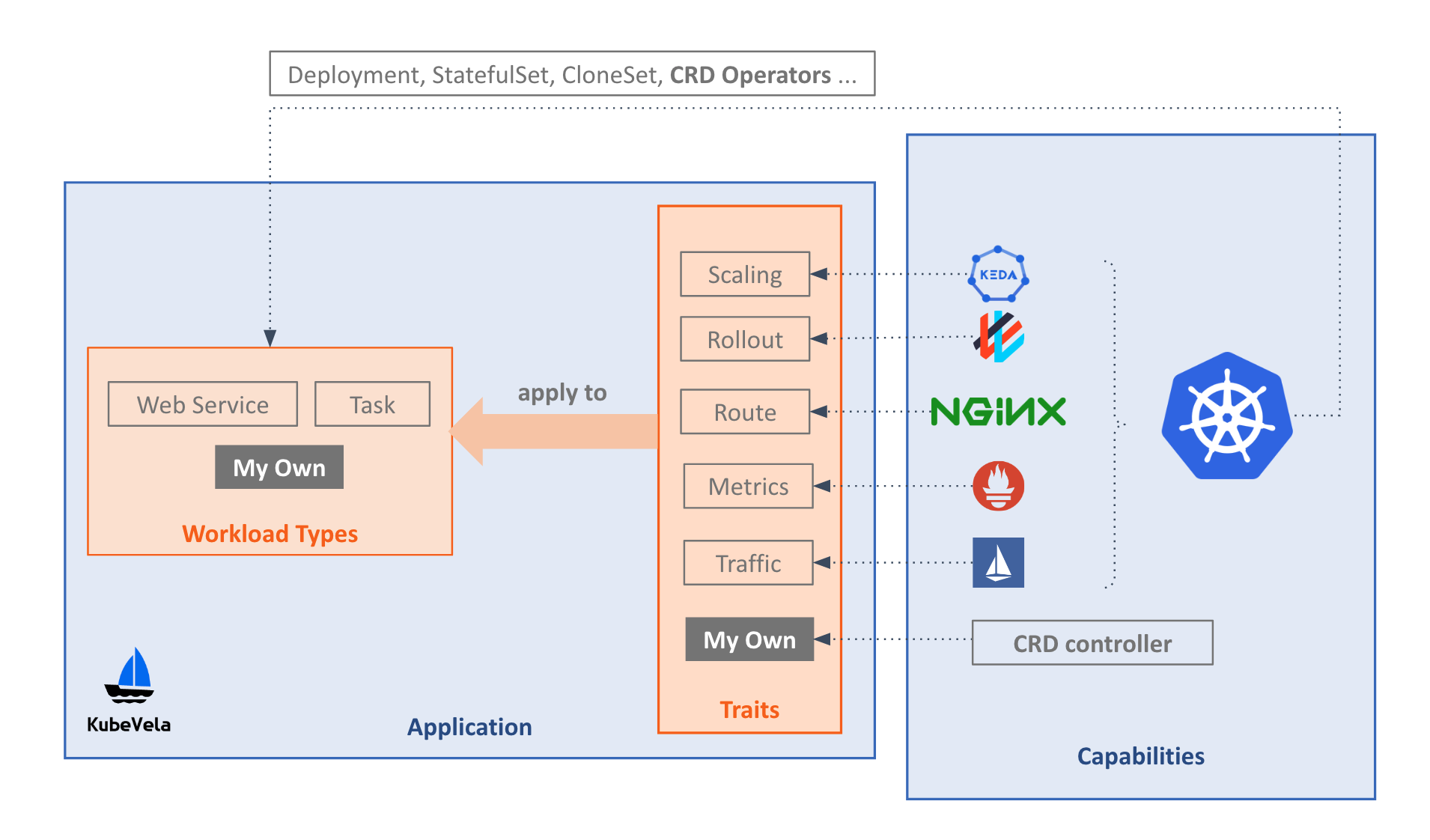Click the red Prometheus flame icon

tap(998, 486)
